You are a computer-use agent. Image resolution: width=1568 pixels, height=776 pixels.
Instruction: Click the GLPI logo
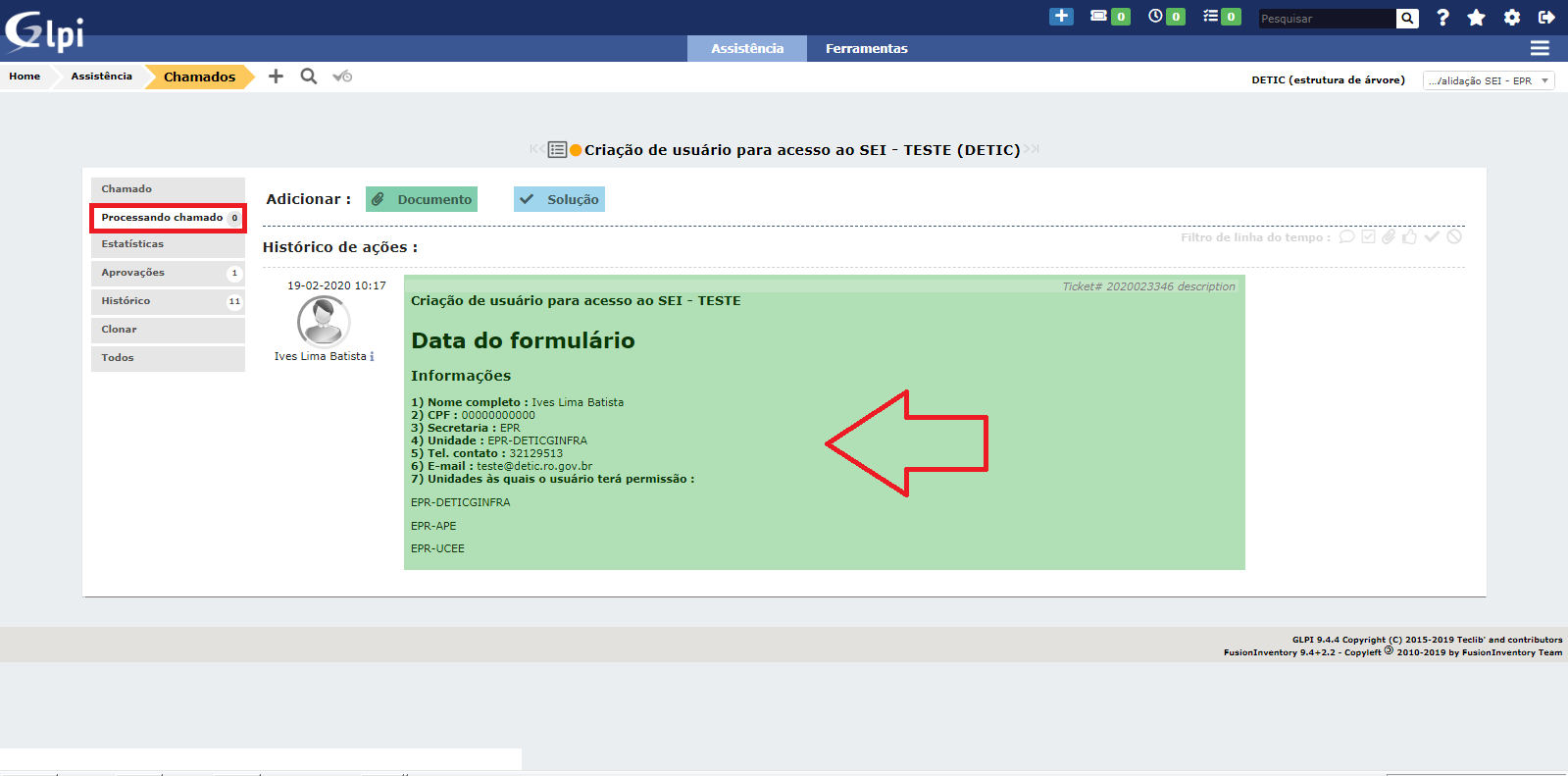coord(45,31)
